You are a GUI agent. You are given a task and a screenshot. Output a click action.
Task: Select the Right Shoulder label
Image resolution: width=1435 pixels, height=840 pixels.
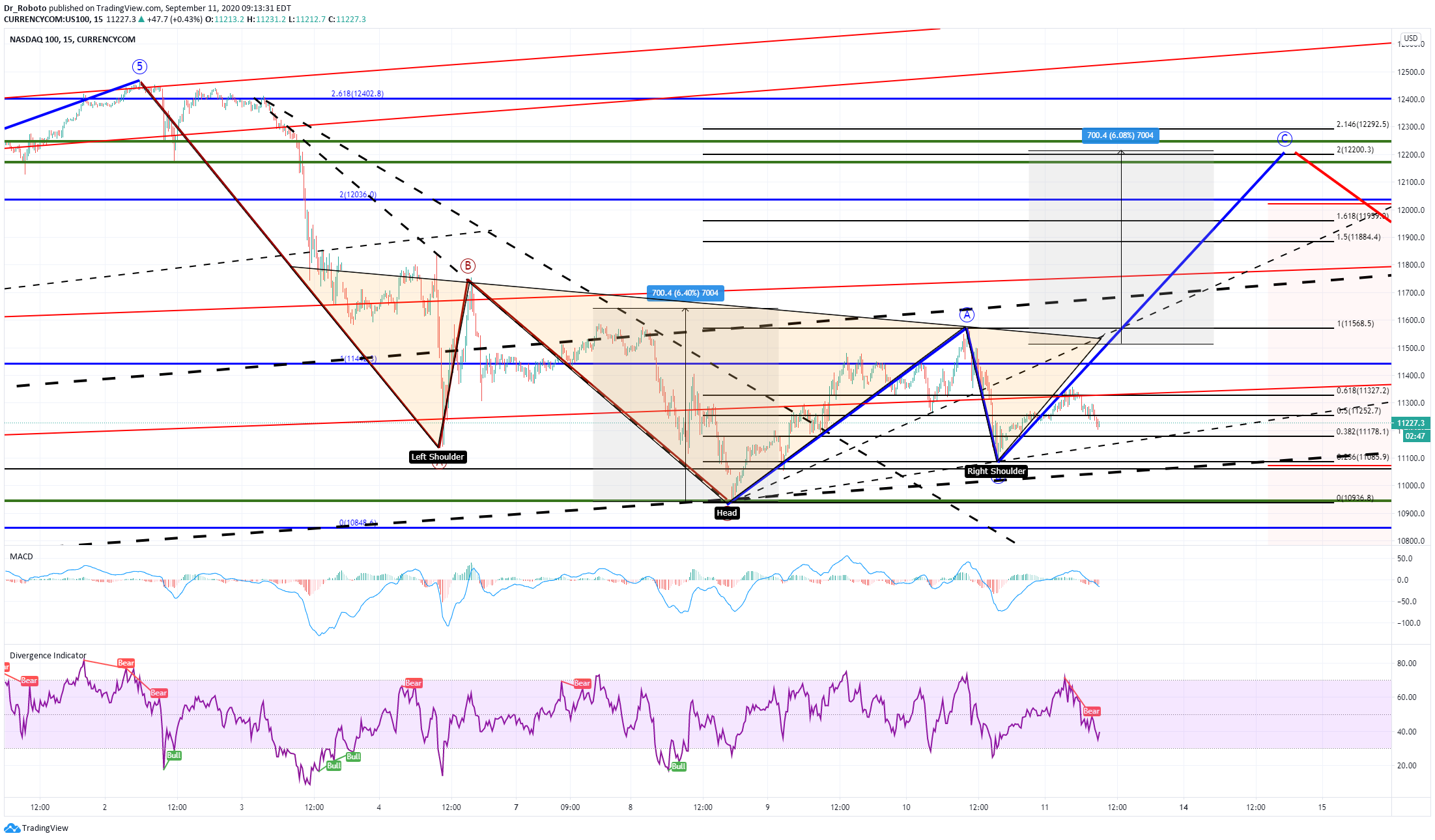(996, 471)
